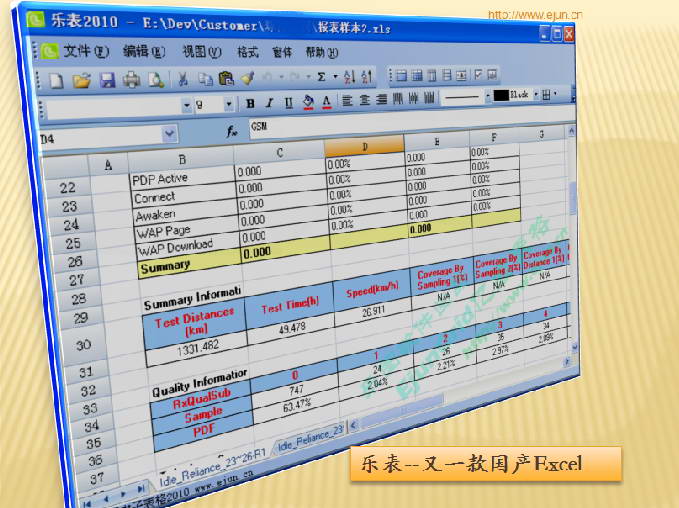
Task: Undo the last action
Action: click(x=267, y=78)
